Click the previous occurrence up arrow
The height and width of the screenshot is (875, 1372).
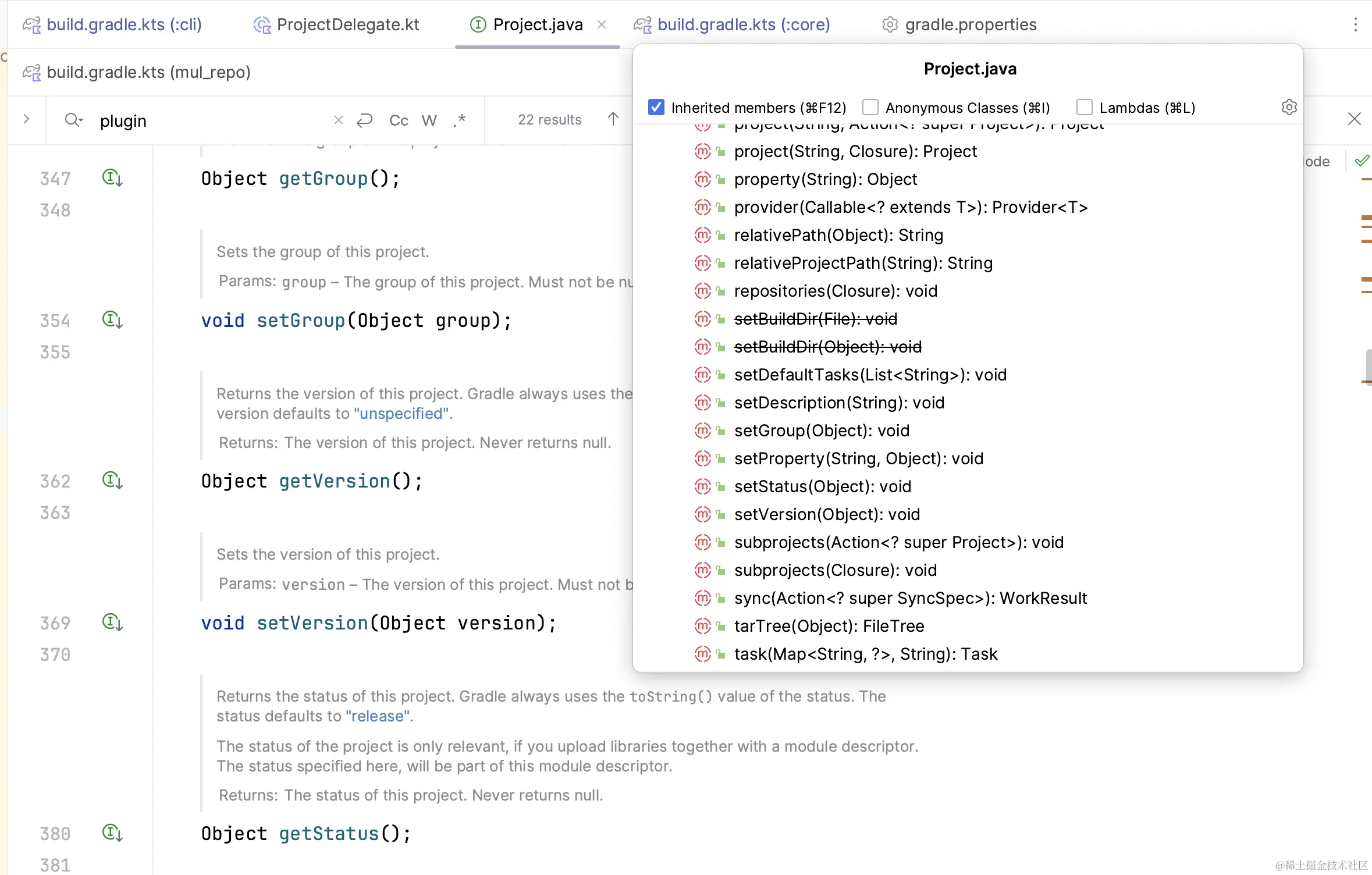click(613, 119)
